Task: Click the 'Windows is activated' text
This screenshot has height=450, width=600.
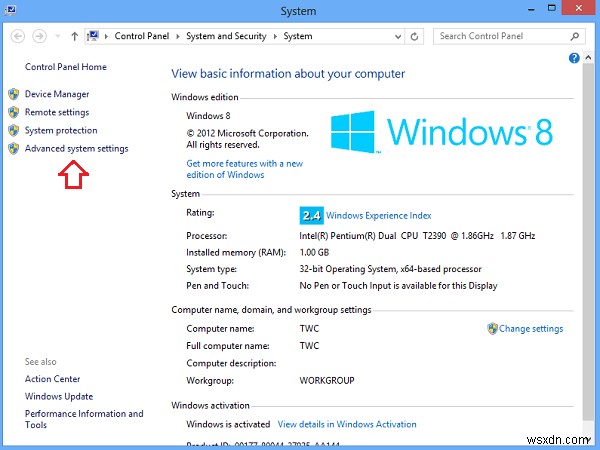Action: coord(228,424)
